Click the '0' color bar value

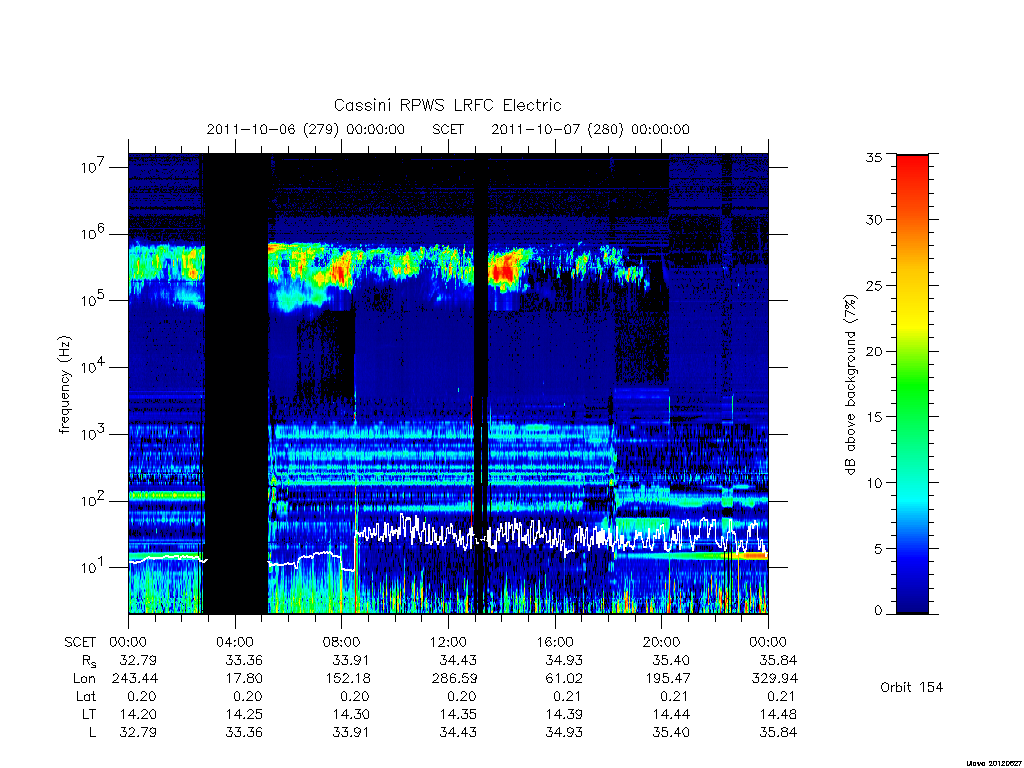coord(878,610)
